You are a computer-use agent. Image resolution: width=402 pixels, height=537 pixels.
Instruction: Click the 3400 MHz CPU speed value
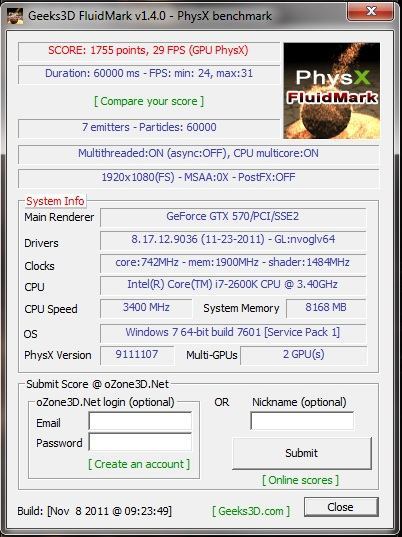point(146,308)
